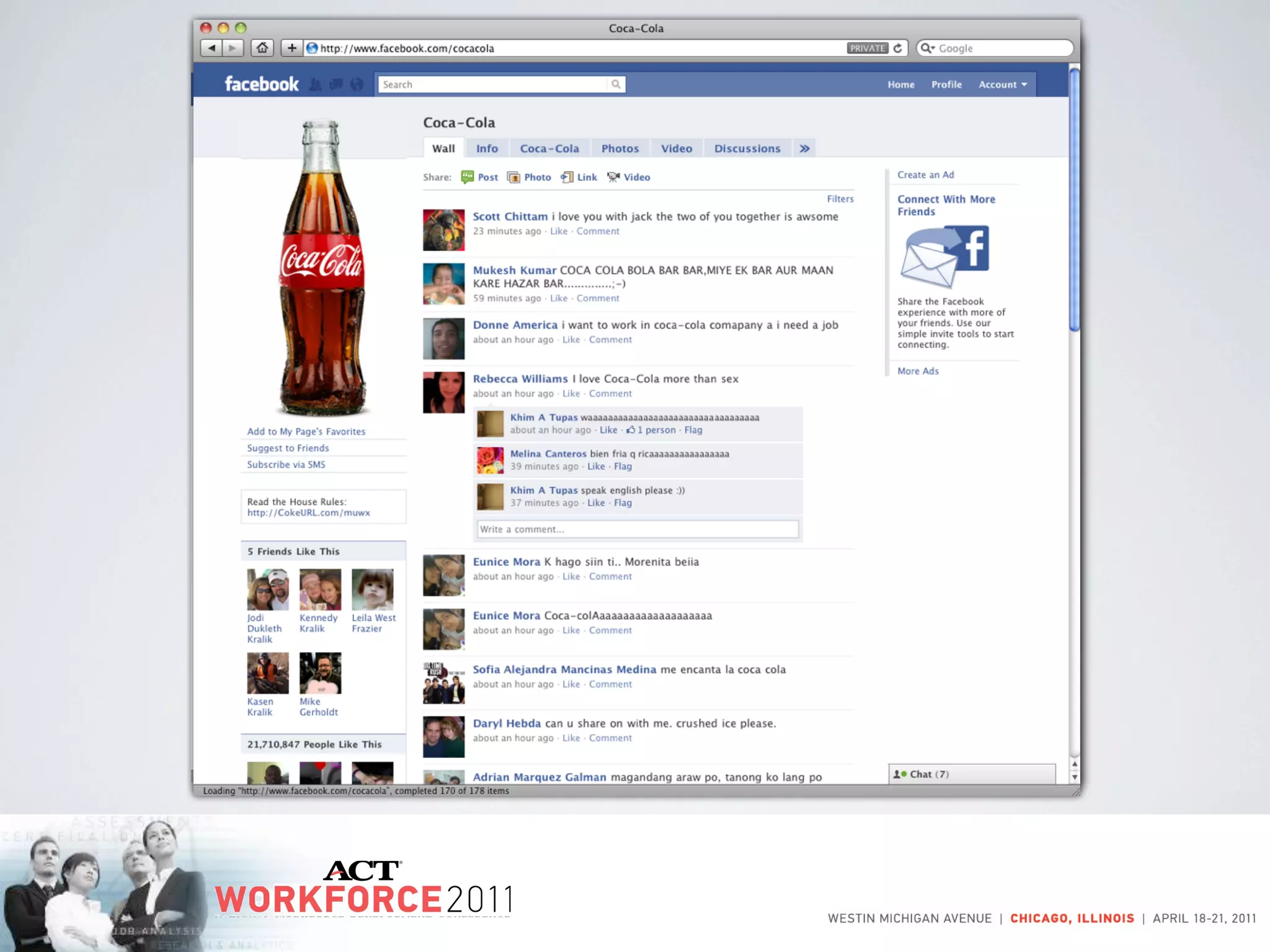1270x952 pixels.
Task: Open the CokeURL.com/muwx house rules link
Action: coord(308,513)
